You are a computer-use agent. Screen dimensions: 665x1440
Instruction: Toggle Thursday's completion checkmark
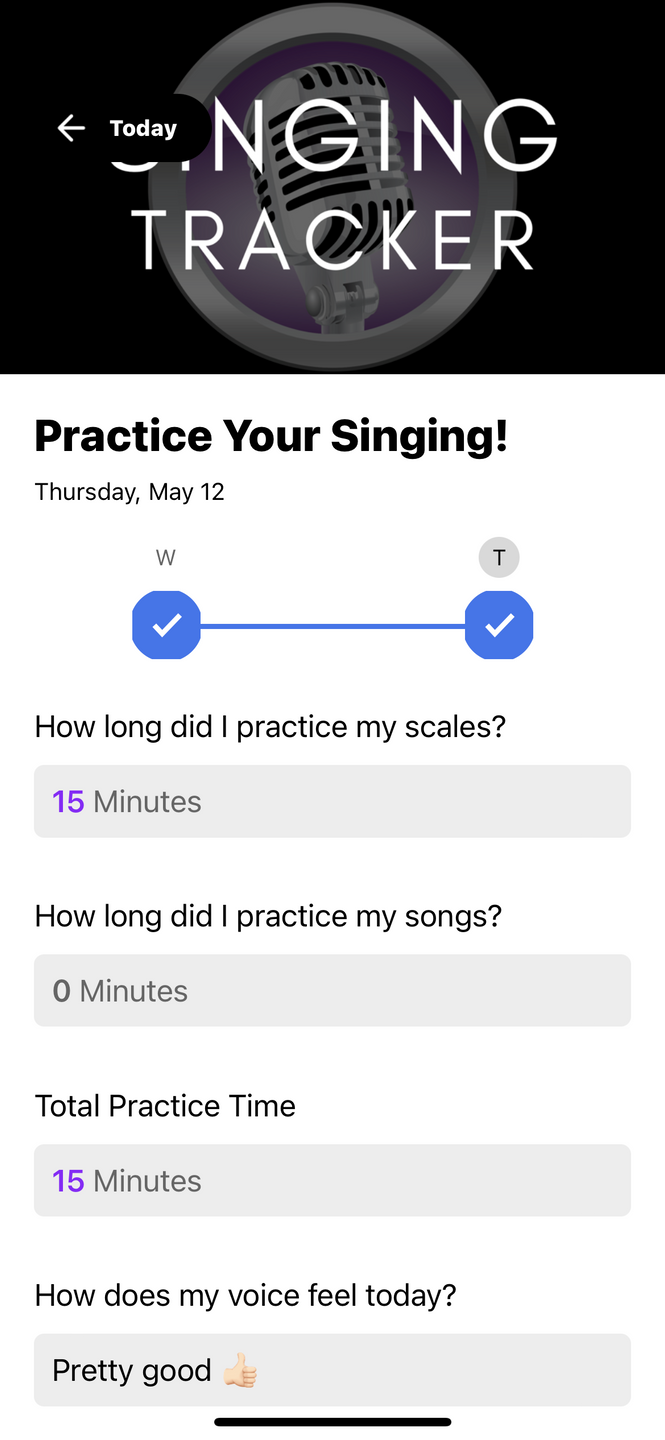click(x=499, y=625)
